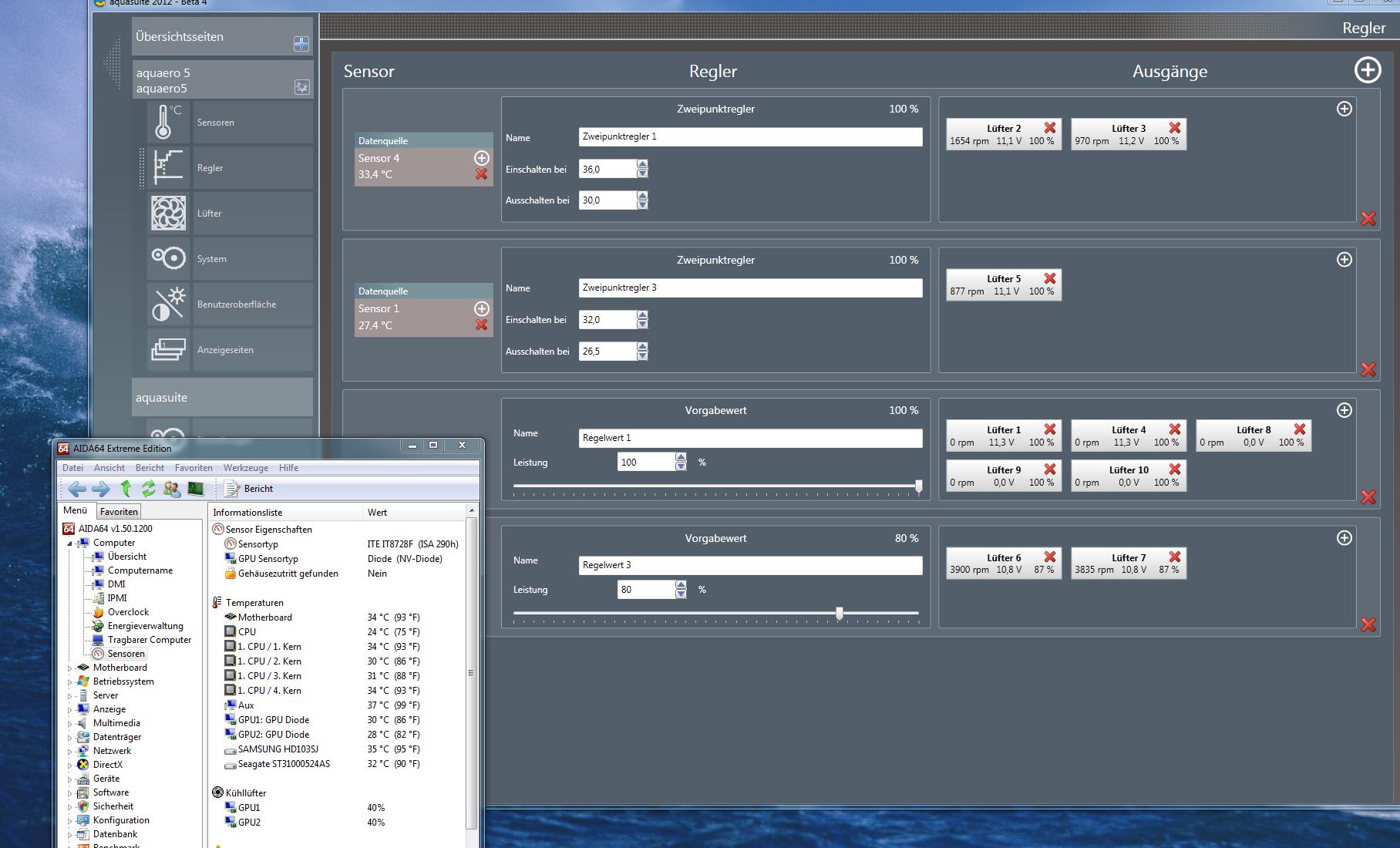Open the Sensoren thermometer icon
Viewport: 1400px width, 848px height.
pyautogui.click(x=167, y=123)
